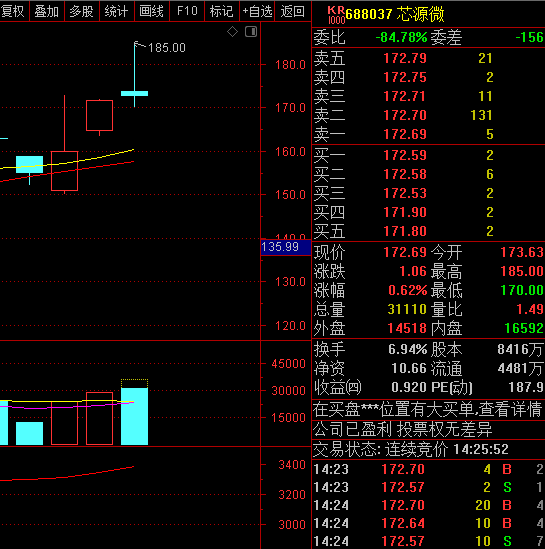Click the latest cyan volume bar
This screenshot has width=545, height=549.
134,416
